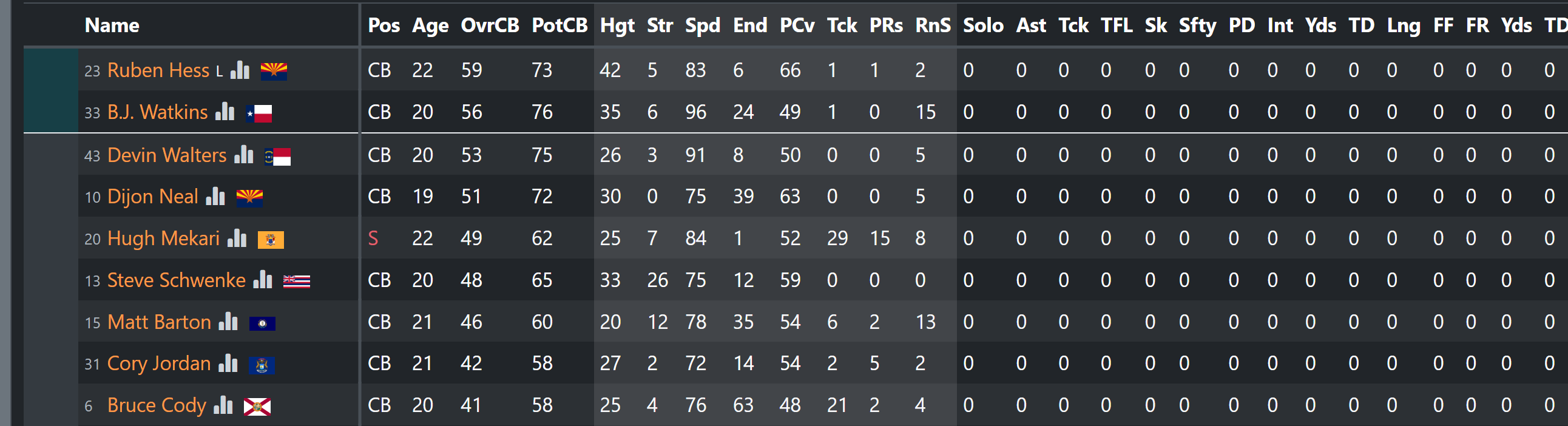Click Bruce Cody's Florida flag icon
Image resolution: width=1568 pixels, height=426 pixels.
click(257, 406)
